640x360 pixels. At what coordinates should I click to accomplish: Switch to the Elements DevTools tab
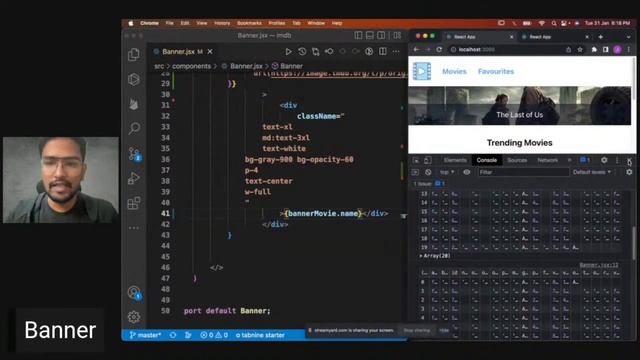coord(455,160)
